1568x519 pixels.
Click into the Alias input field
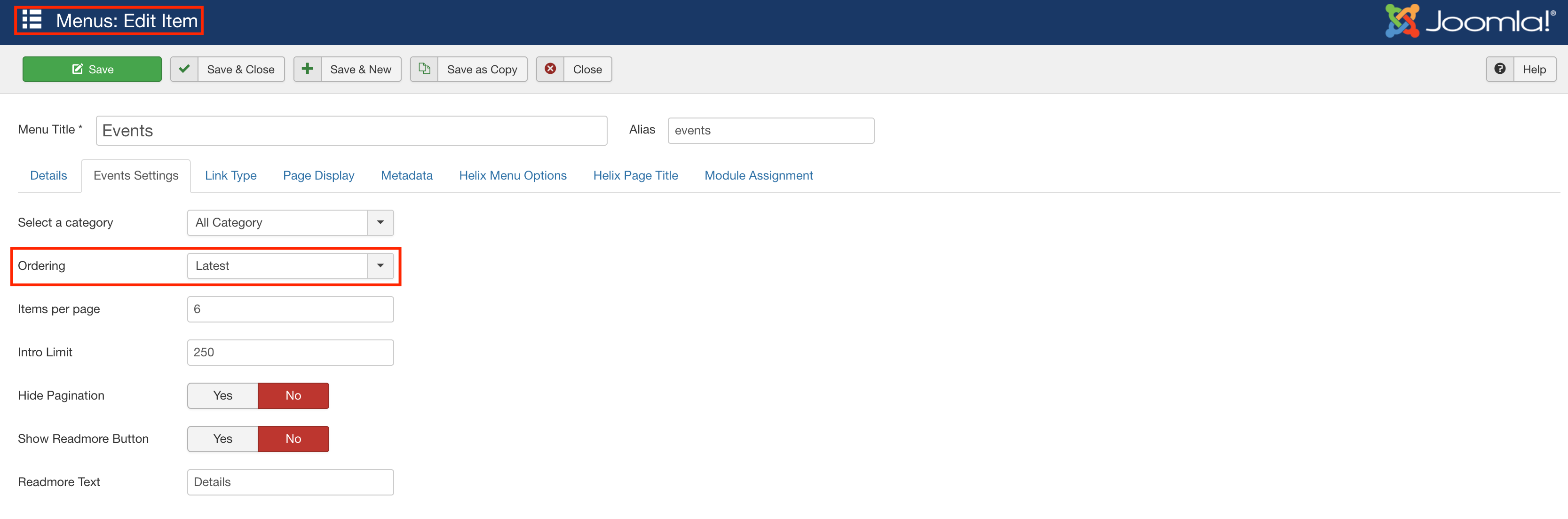pos(771,130)
